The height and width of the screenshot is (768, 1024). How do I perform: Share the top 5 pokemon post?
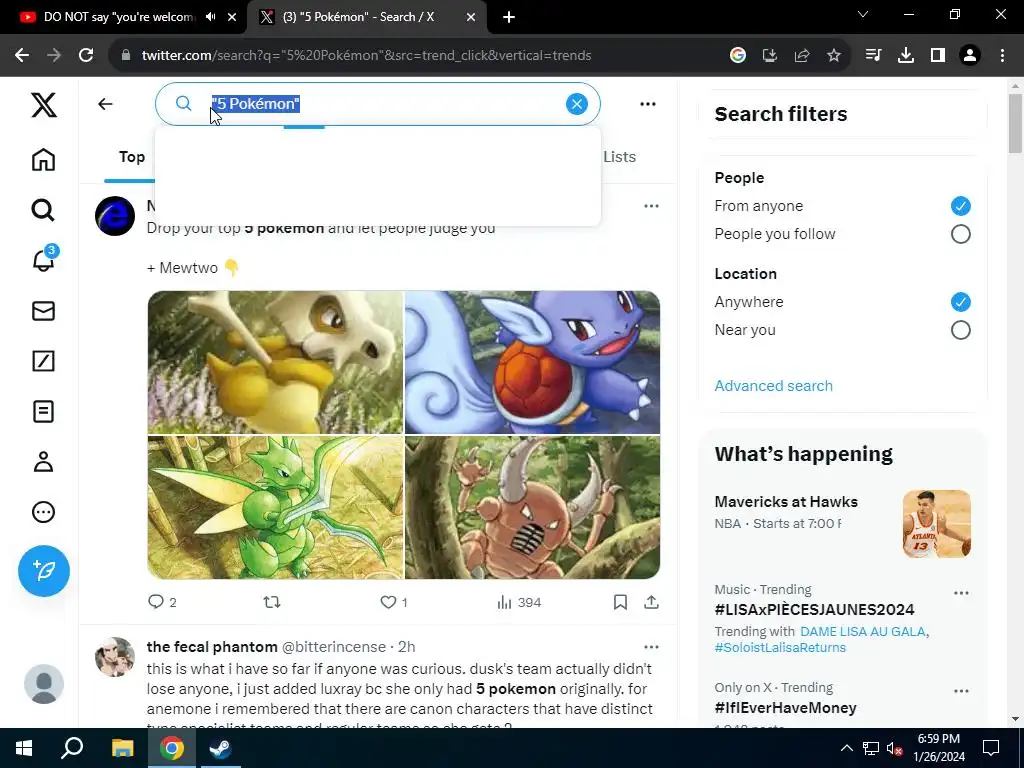coord(651,602)
